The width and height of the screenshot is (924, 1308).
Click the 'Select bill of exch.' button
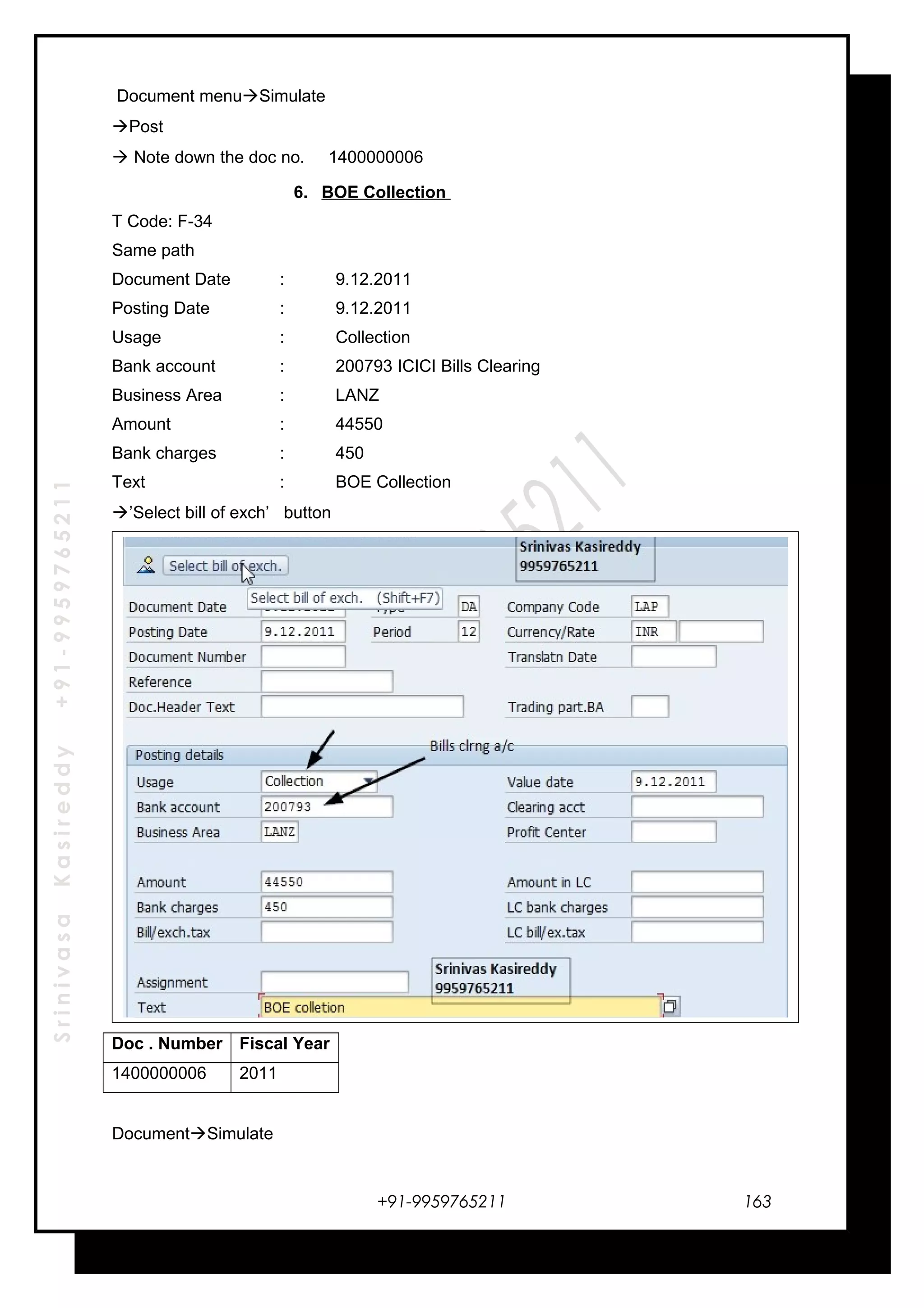pos(225,566)
